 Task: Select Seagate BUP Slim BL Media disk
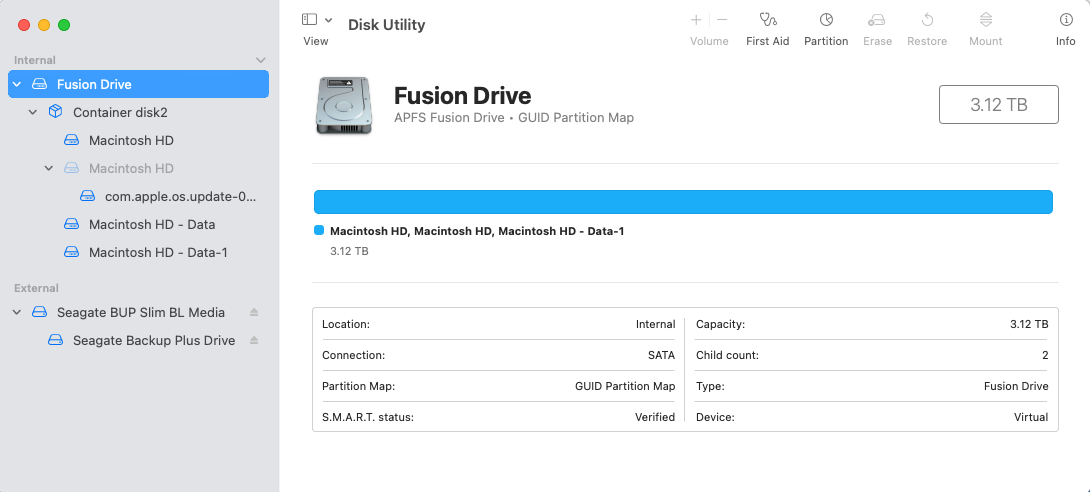click(138, 313)
